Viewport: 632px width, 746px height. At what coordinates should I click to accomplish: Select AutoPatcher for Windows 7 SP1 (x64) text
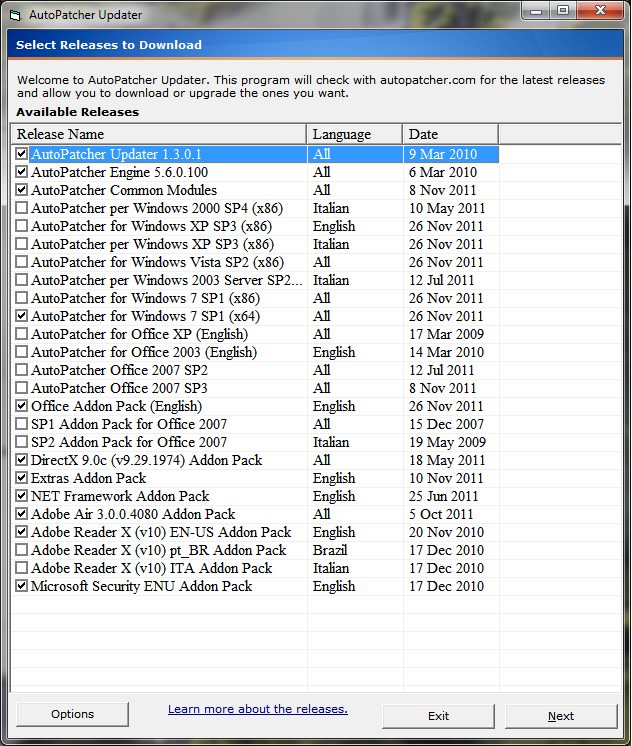pyautogui.click(x=146, y=316)
